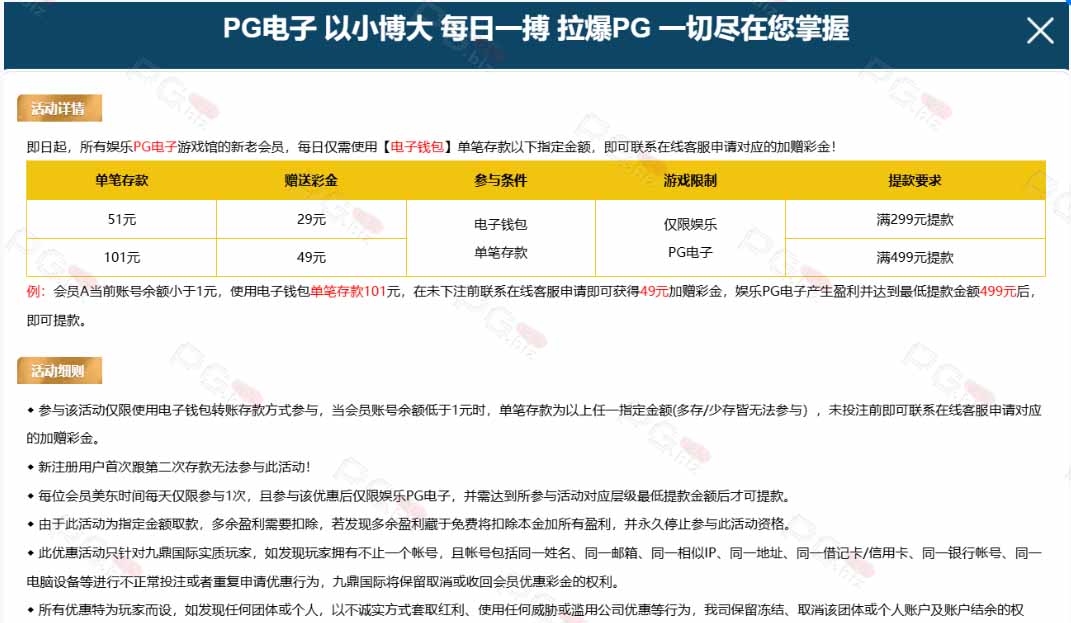
Task: Click the rule starting 每位会员美东时间
Action: 408,495
